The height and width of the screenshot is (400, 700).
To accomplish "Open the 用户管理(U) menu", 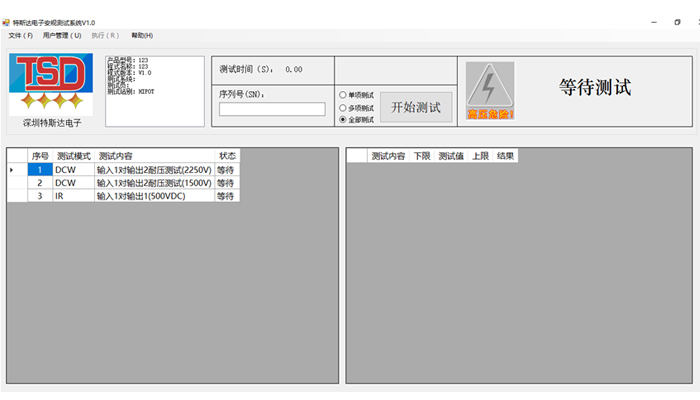I will (62, 35).
